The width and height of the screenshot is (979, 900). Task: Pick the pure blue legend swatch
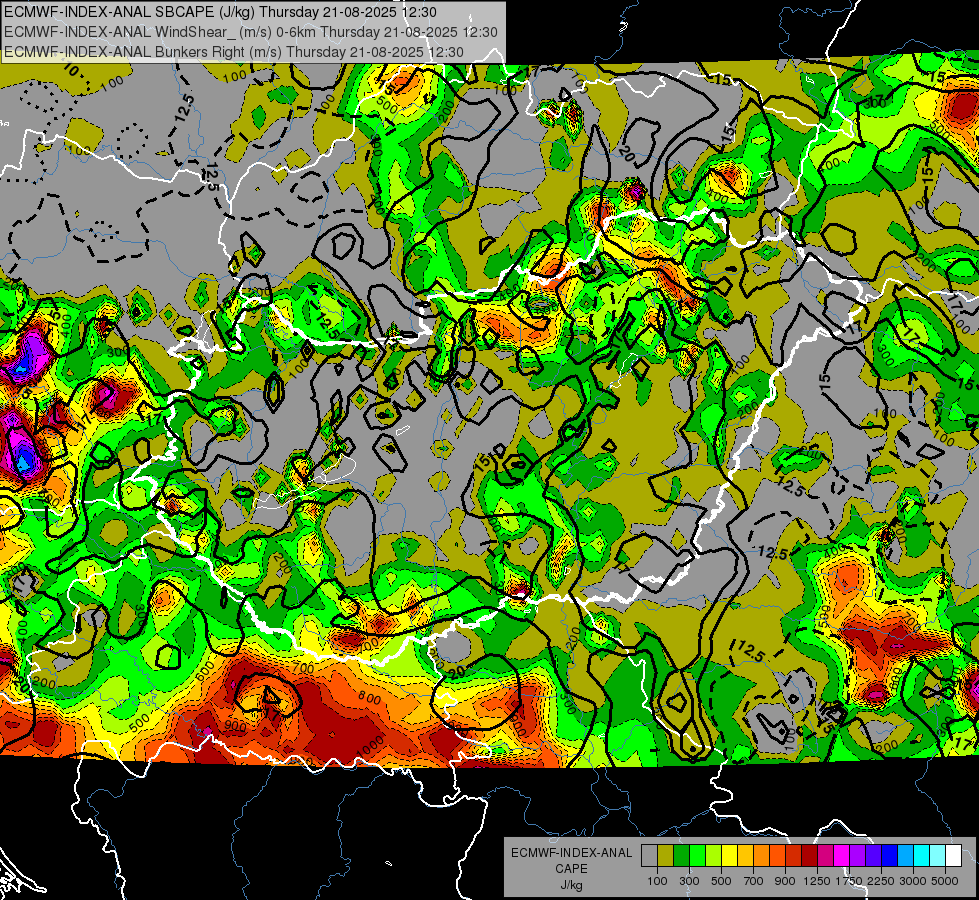[x=890, y=856]
